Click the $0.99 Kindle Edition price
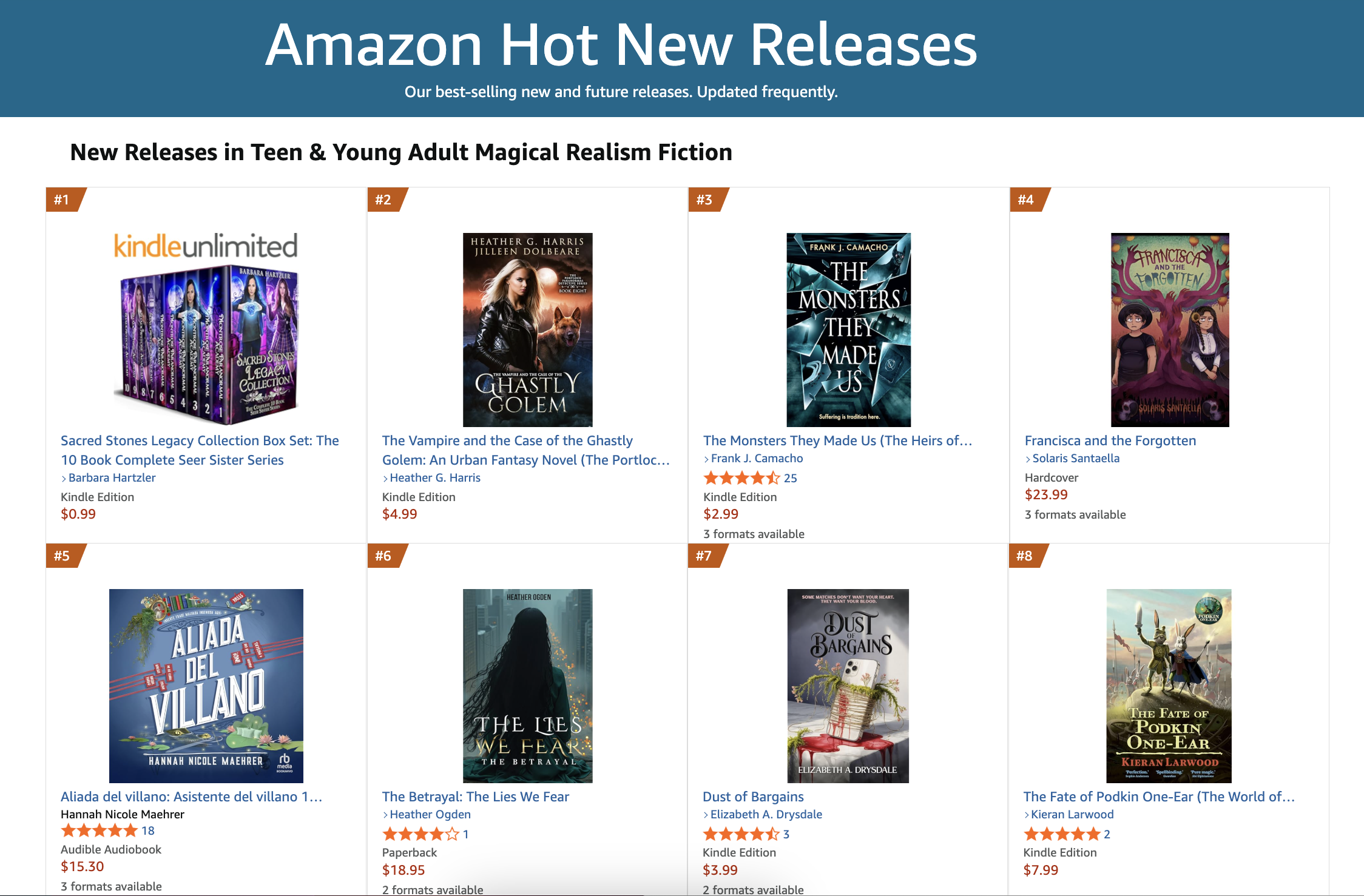1364x896 pixels. [78, 514]
